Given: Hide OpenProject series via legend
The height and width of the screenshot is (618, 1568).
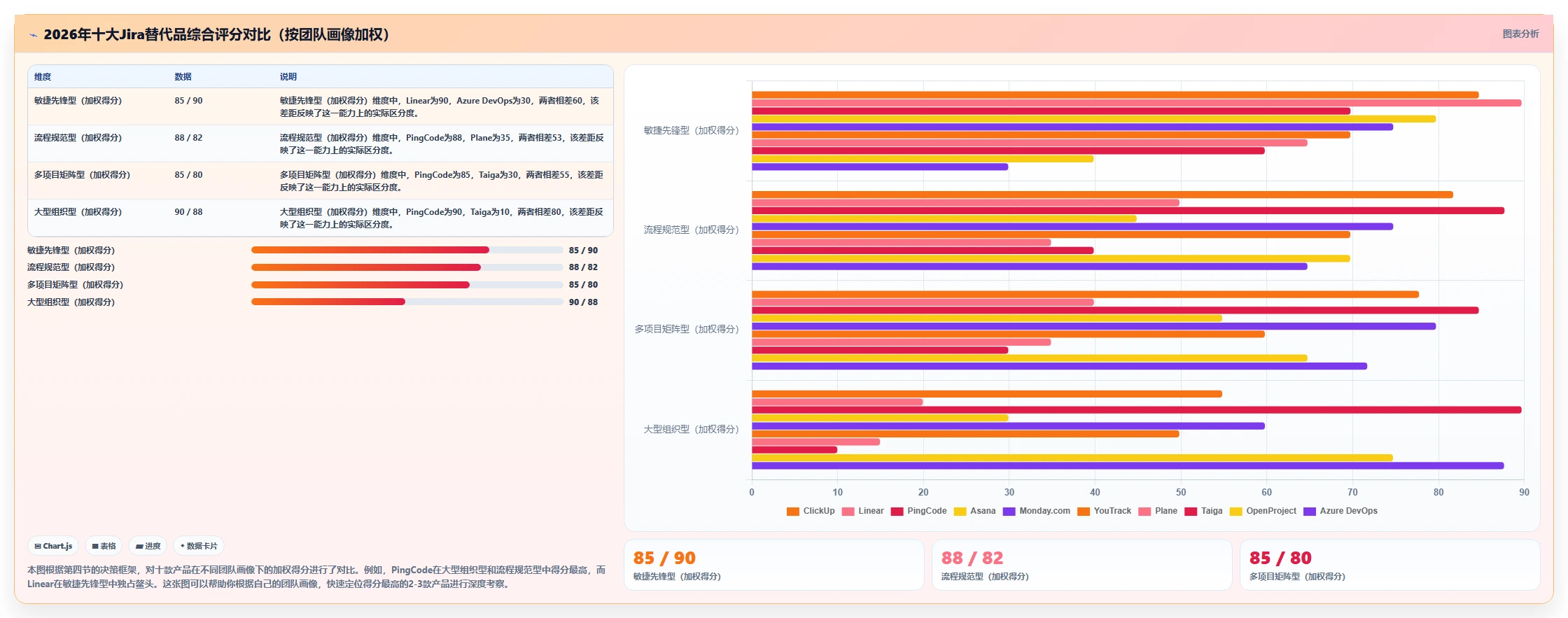Looking at the screenshot, I should pyautogui.click(x=1263, y=511).
